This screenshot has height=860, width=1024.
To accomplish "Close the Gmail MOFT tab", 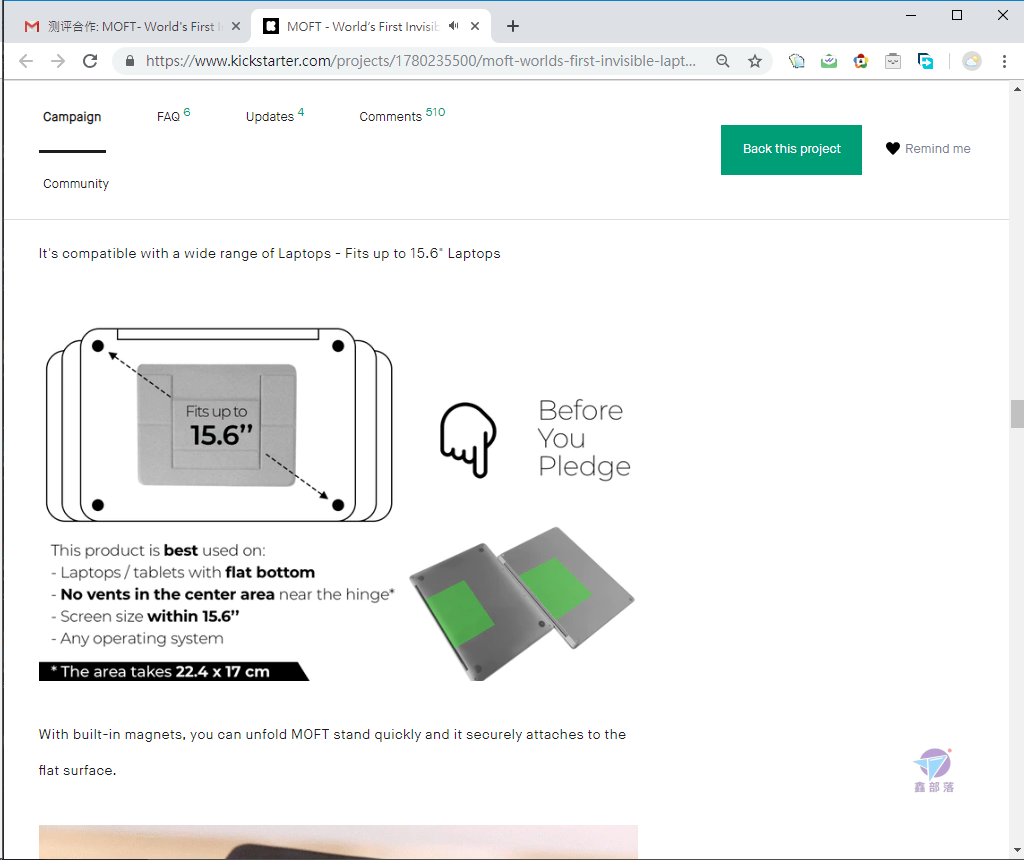I will coord(236,26).
